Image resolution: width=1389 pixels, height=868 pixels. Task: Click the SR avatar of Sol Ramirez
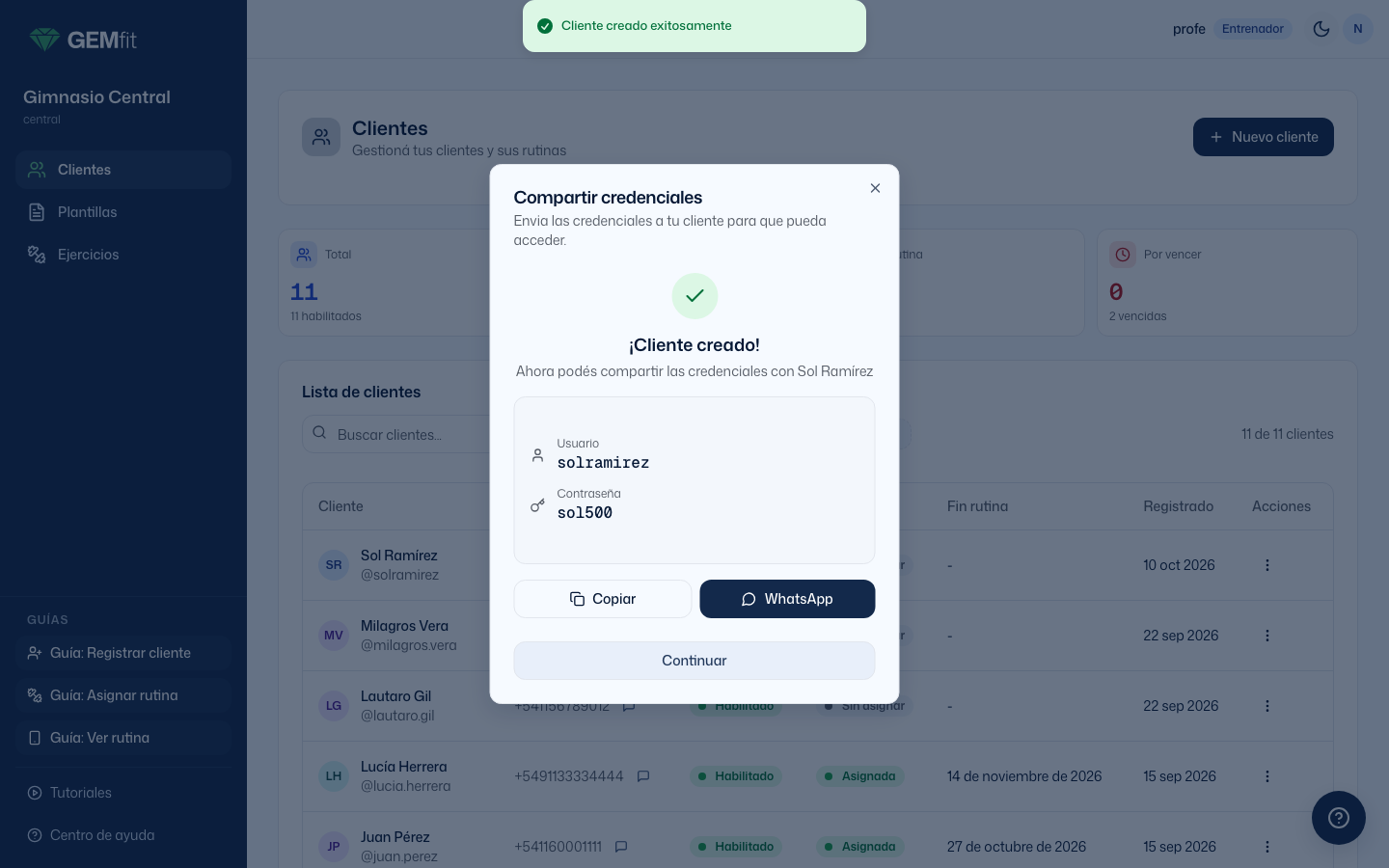click(x=334, y=565)
